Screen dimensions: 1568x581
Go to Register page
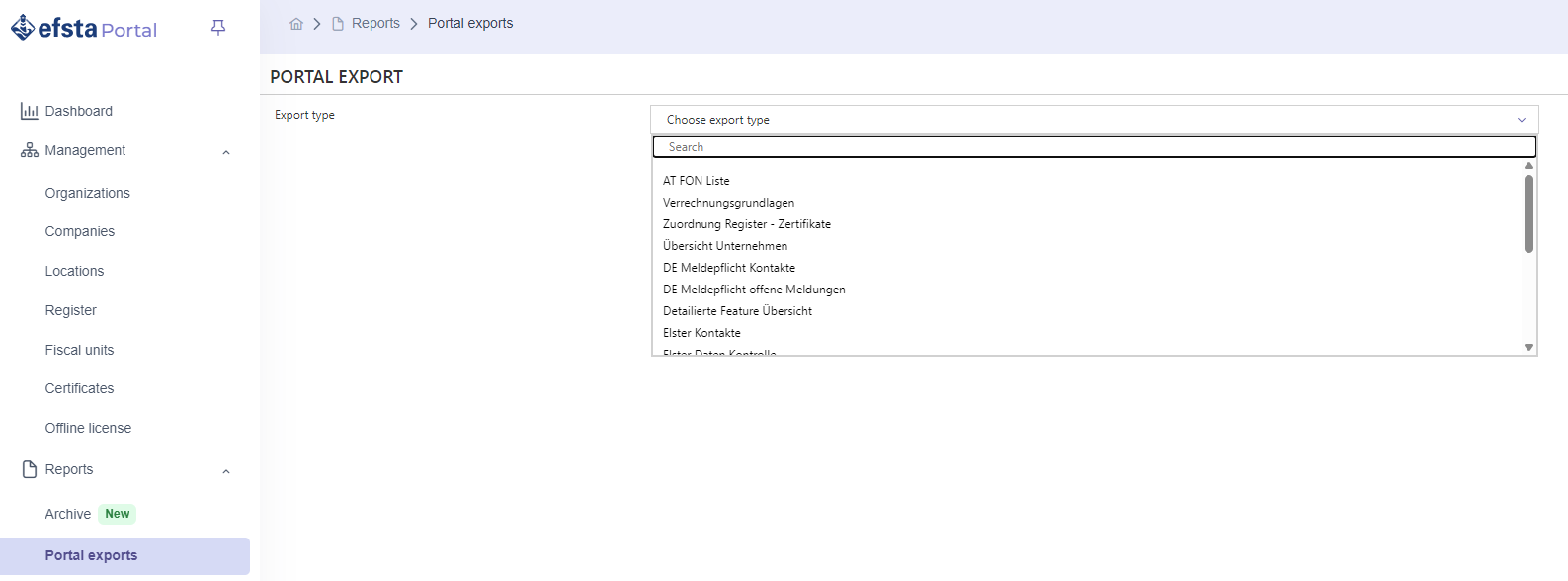click(71, 310)
